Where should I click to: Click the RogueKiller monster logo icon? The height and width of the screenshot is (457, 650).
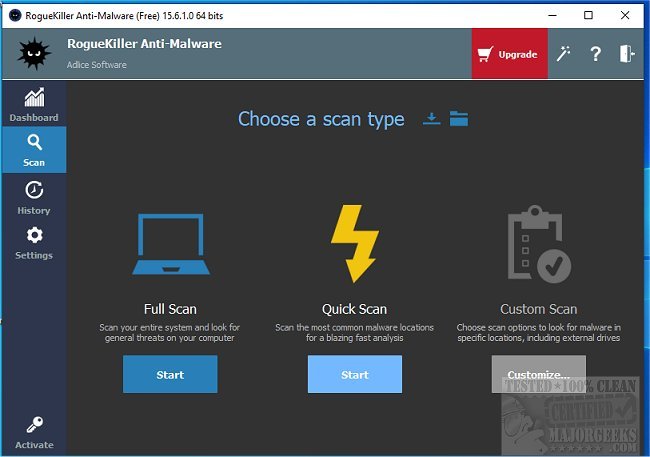click(33, 54)
